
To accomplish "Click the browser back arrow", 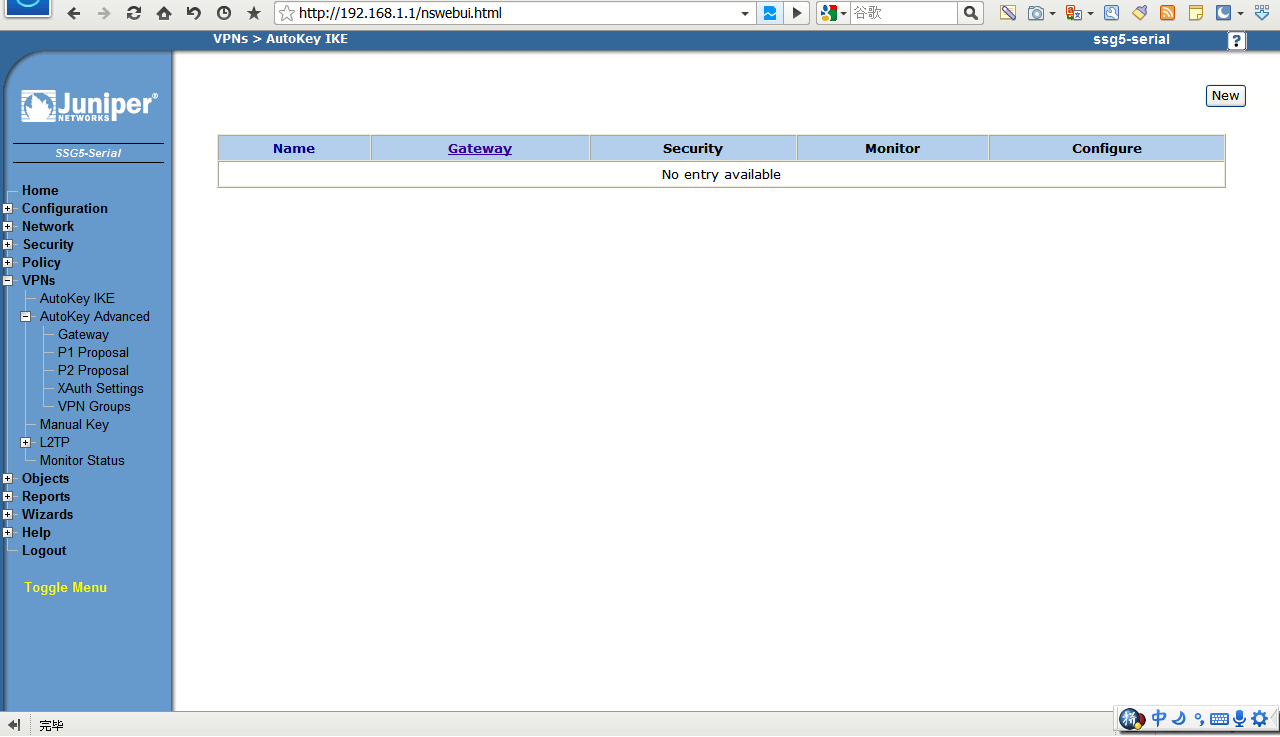I will pos(74,13).
